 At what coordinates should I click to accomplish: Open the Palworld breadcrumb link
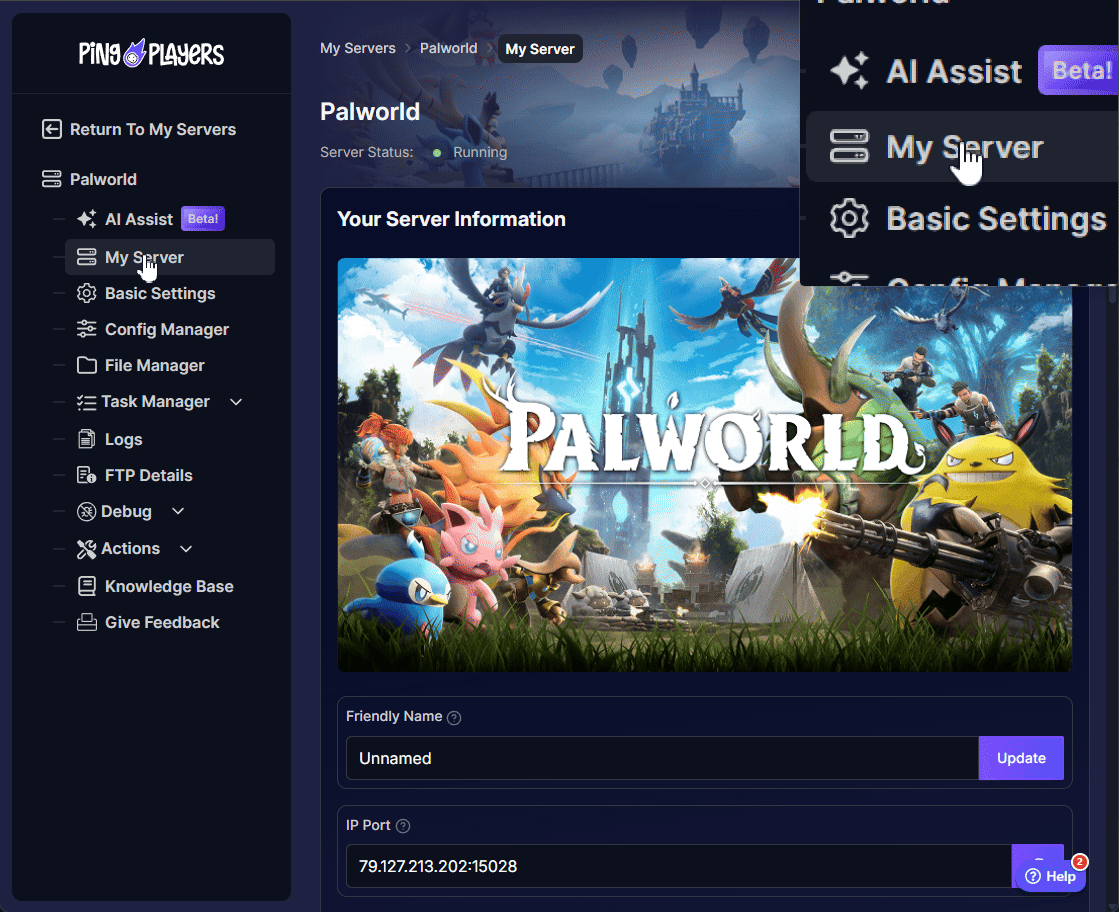pos(448,49)
